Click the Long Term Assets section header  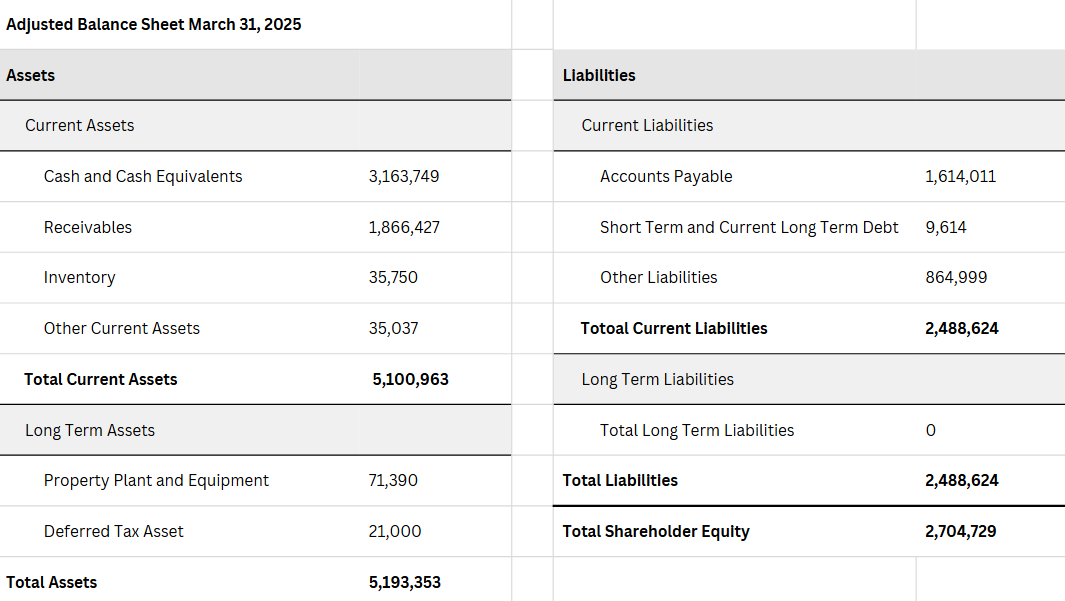tap(90, 430)
